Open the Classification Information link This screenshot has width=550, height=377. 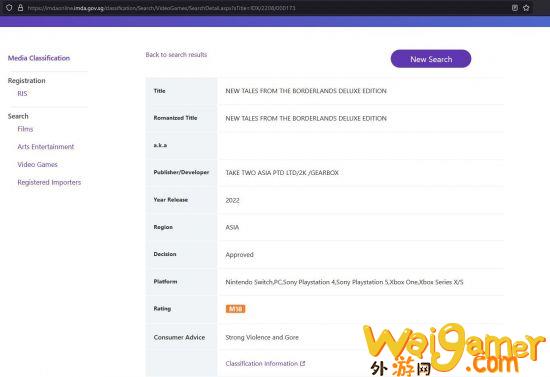point(262,364)
